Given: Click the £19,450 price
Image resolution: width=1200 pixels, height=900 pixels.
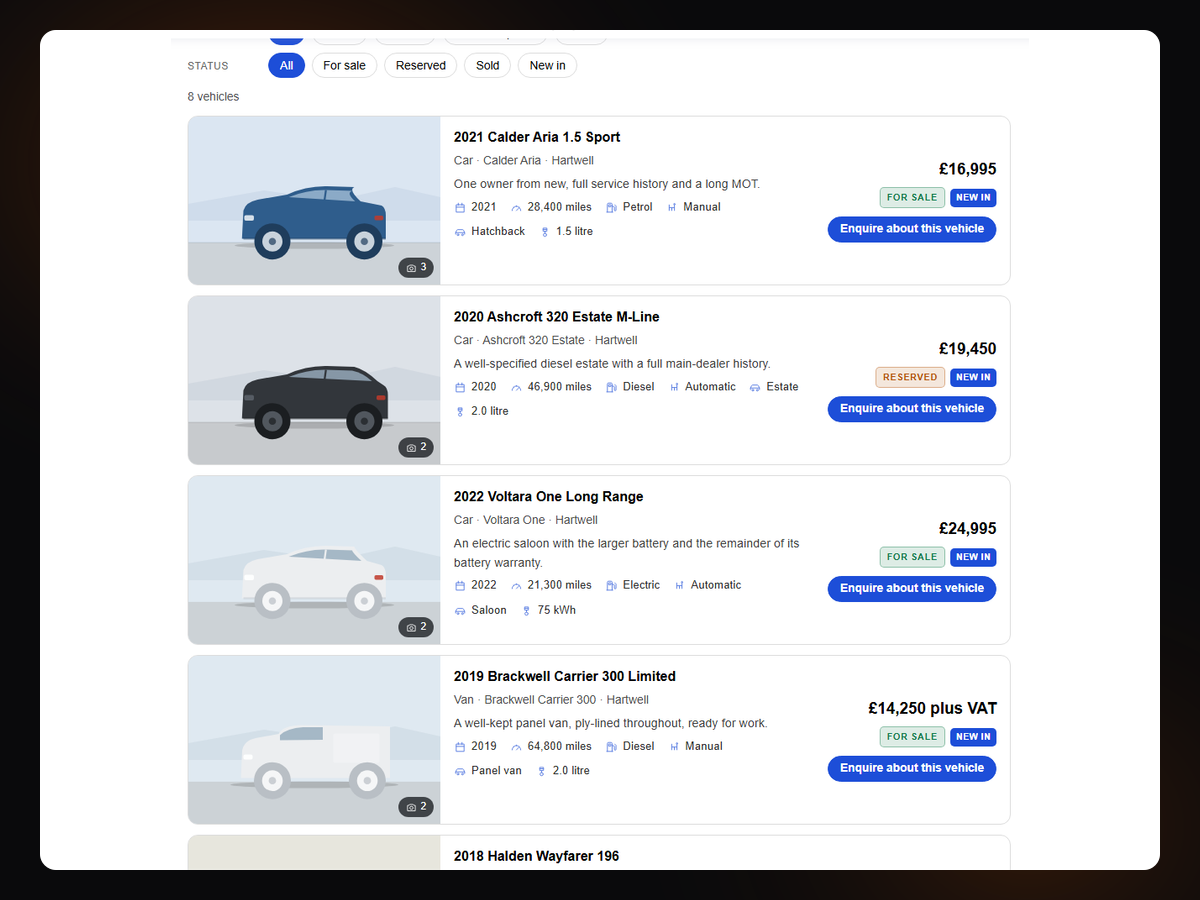Looking at the screenshot, I should [x=967, y=349].
